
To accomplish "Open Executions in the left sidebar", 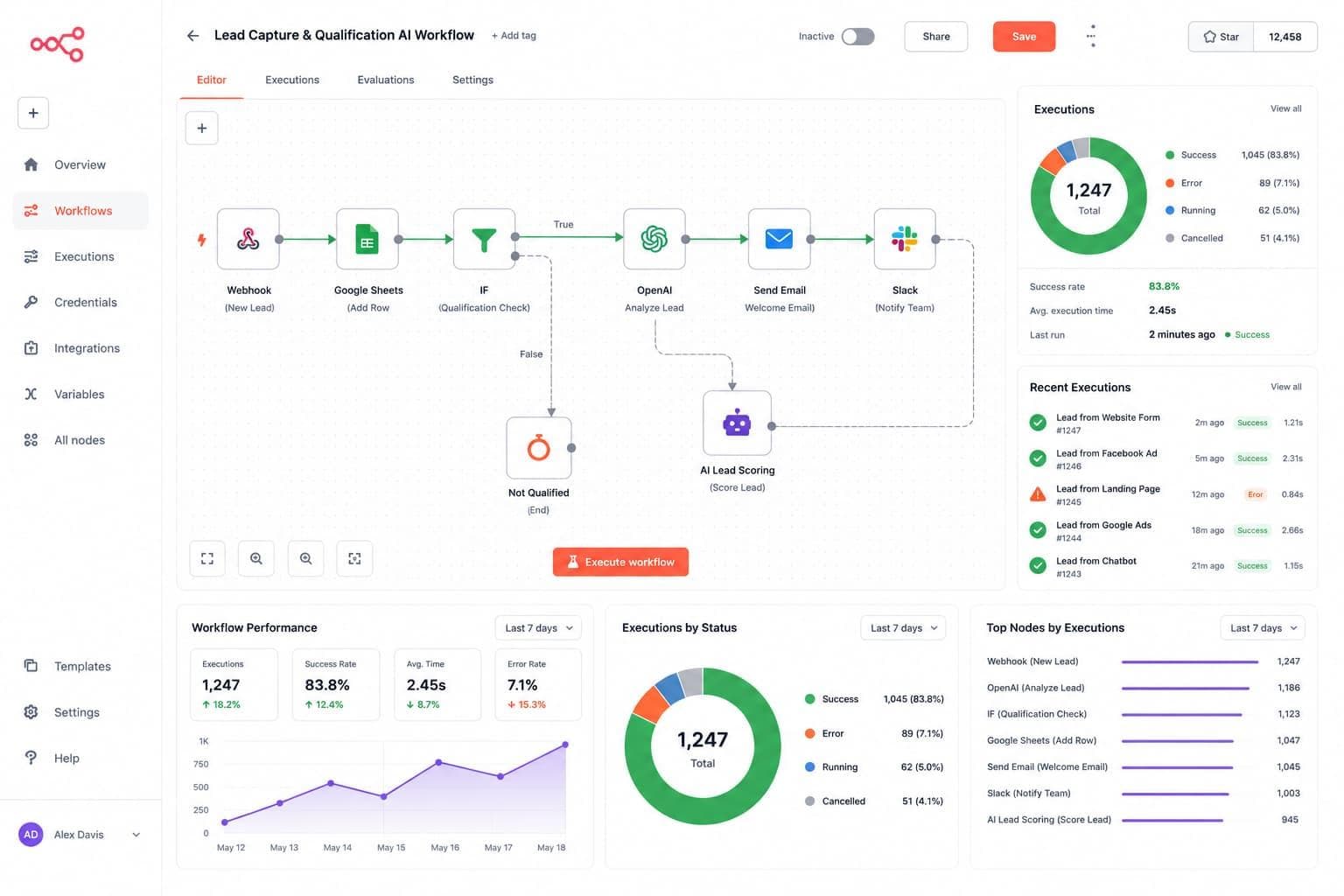I will (x=80, y=256).
